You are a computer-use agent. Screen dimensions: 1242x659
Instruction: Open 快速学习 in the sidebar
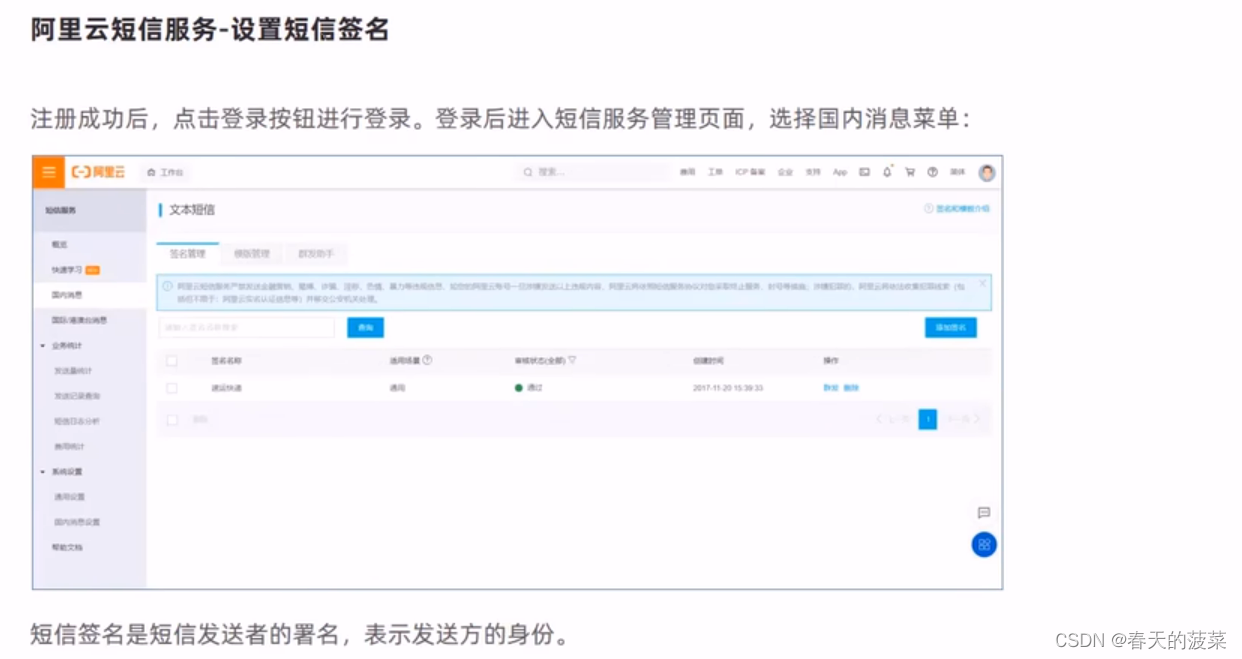pos(68,270)
